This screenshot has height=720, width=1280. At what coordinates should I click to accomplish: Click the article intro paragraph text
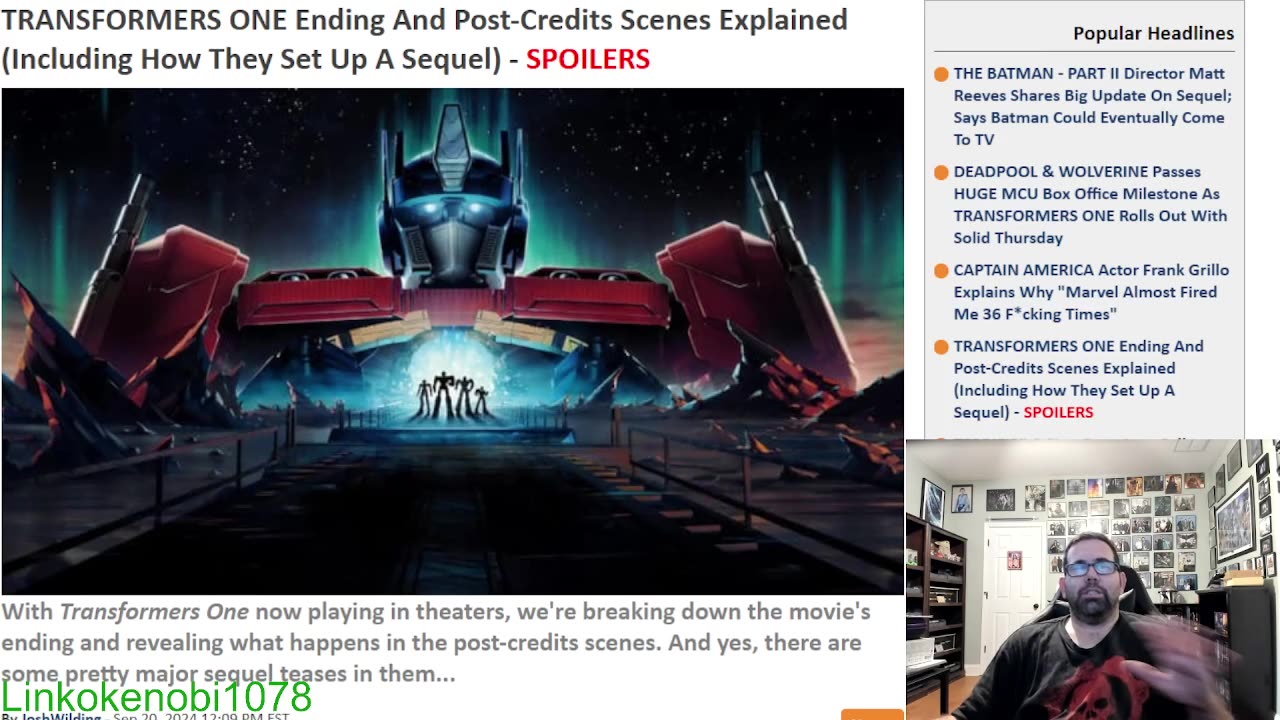[x=436, y=642]
